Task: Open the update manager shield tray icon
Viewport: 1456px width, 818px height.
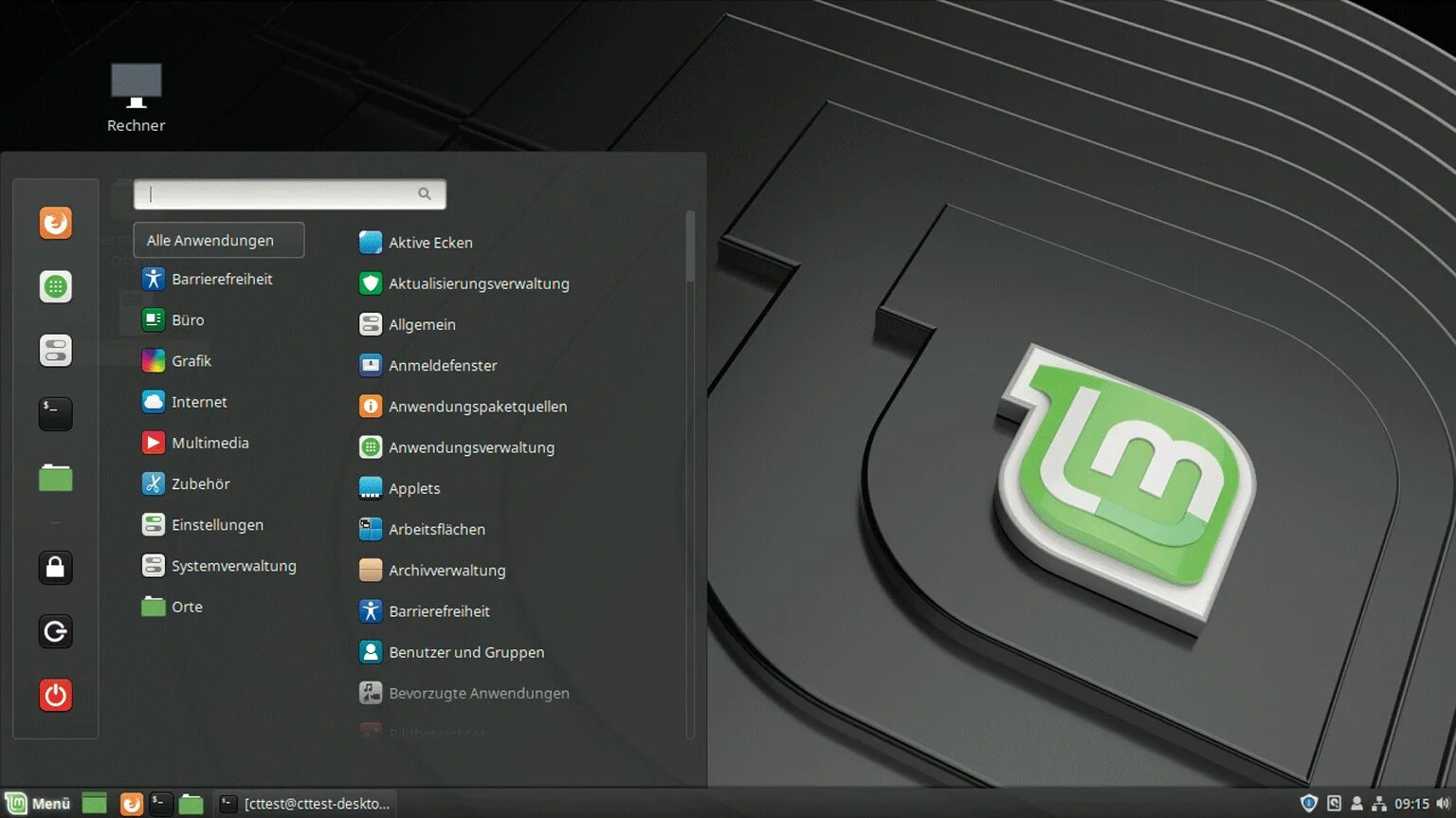Action: pyautogui.click(x=1309, y=804)
